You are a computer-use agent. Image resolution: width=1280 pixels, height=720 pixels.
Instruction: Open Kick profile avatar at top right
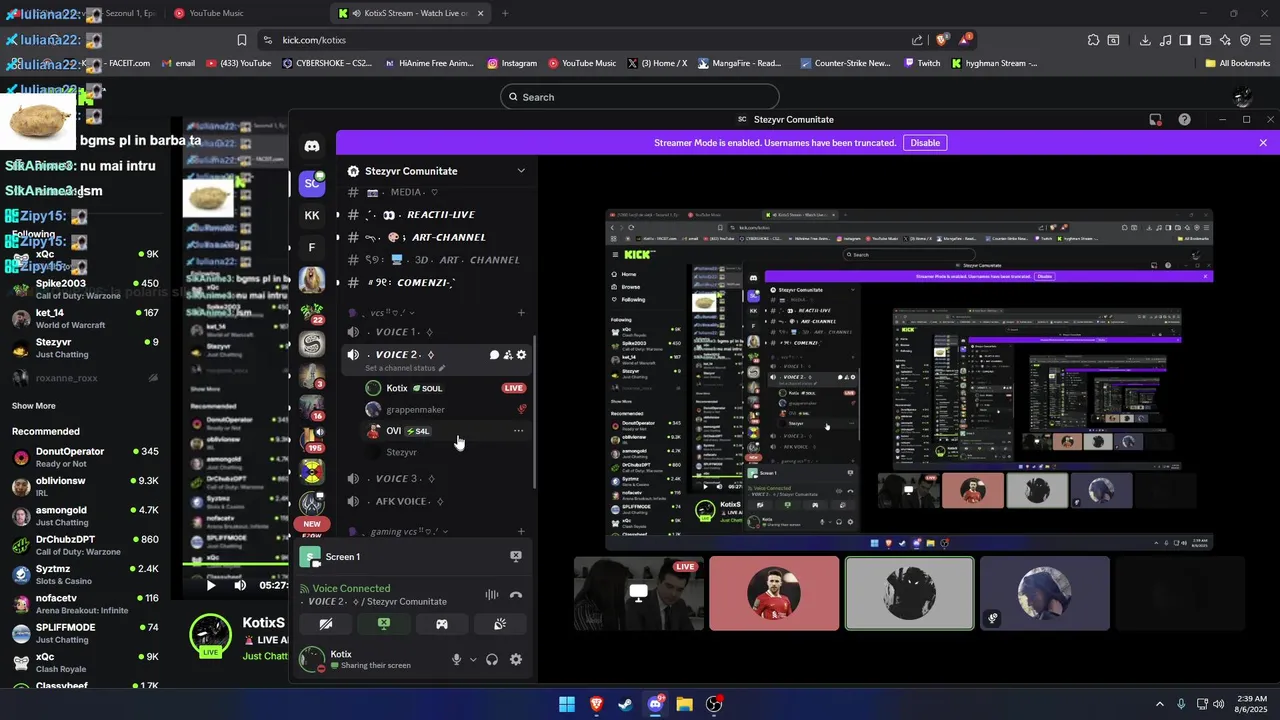(1243, 97)
